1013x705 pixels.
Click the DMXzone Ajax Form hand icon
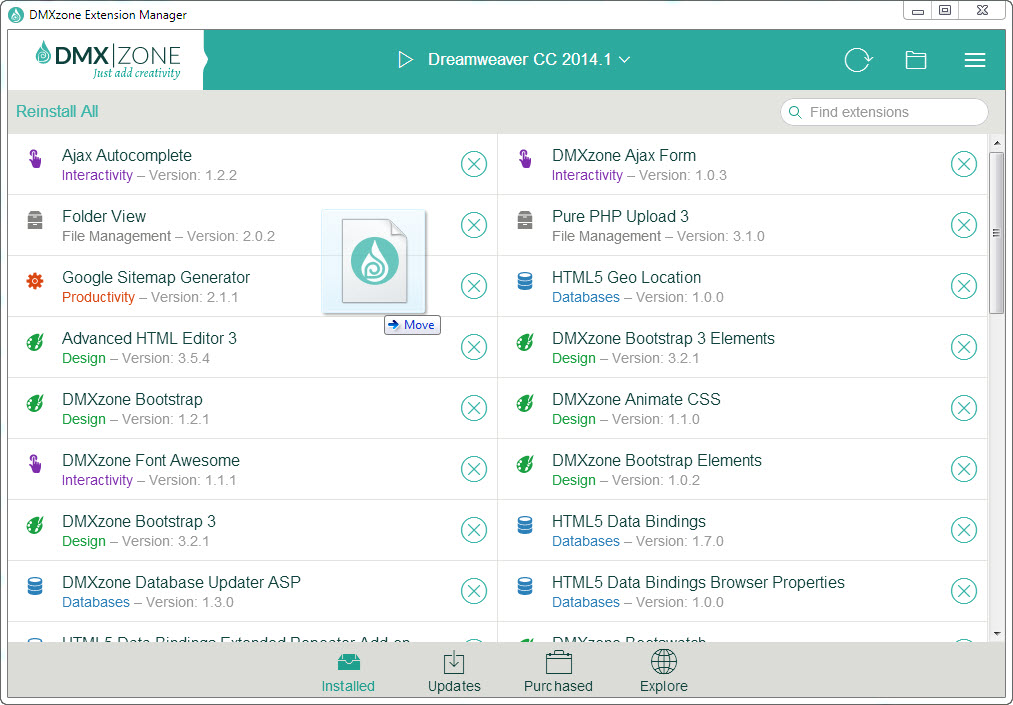click(x=525, y=158)
